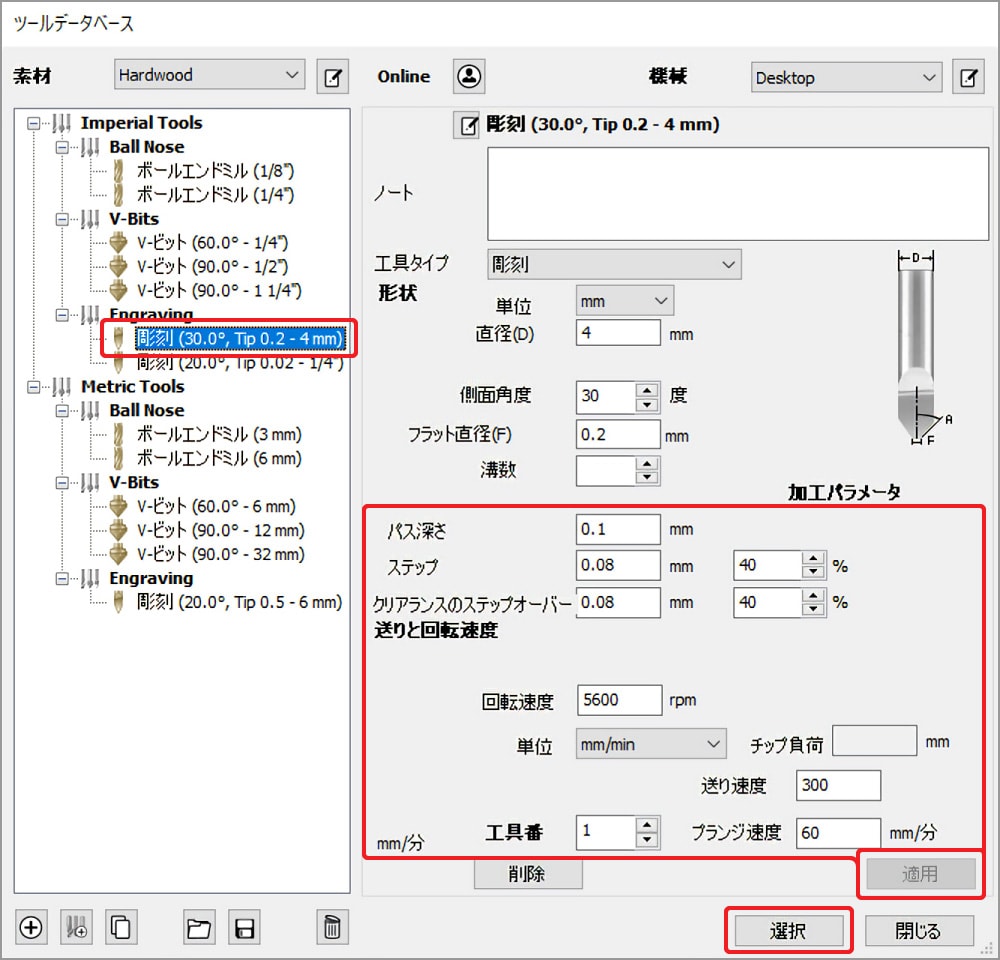
Task: Click the edit icon beside material dropdown
Action: 332,76
